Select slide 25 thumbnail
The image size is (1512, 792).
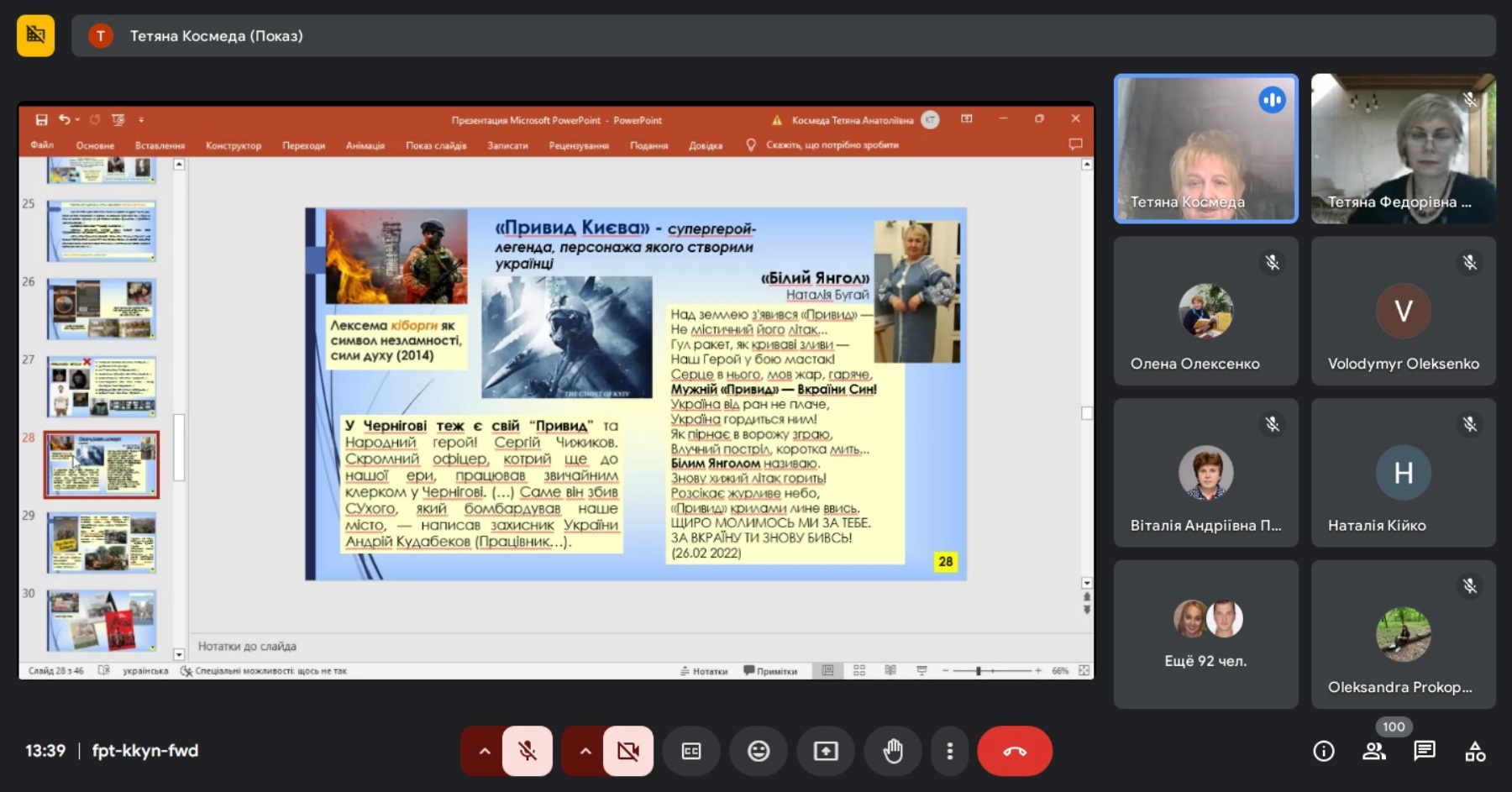pos(102,231)
